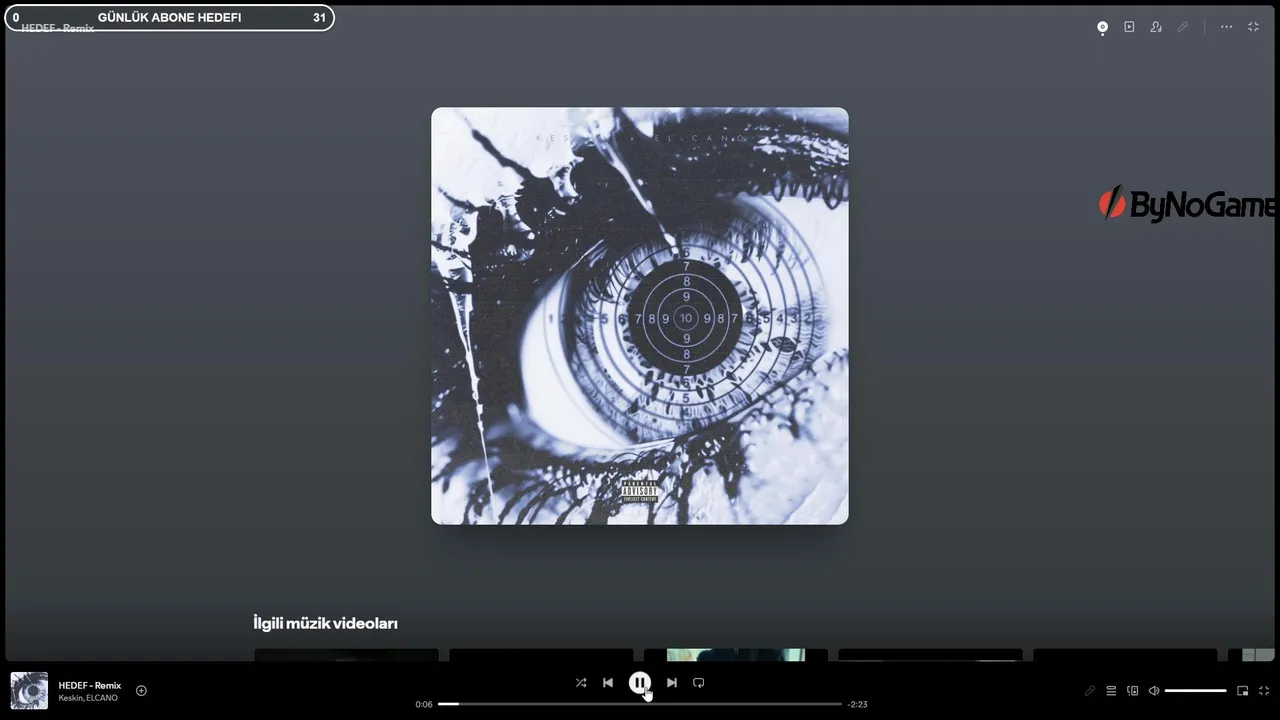Toggle the -2:23 remaining time display
The height and width of the screenshot is (720, 1280).
(857, 704)
